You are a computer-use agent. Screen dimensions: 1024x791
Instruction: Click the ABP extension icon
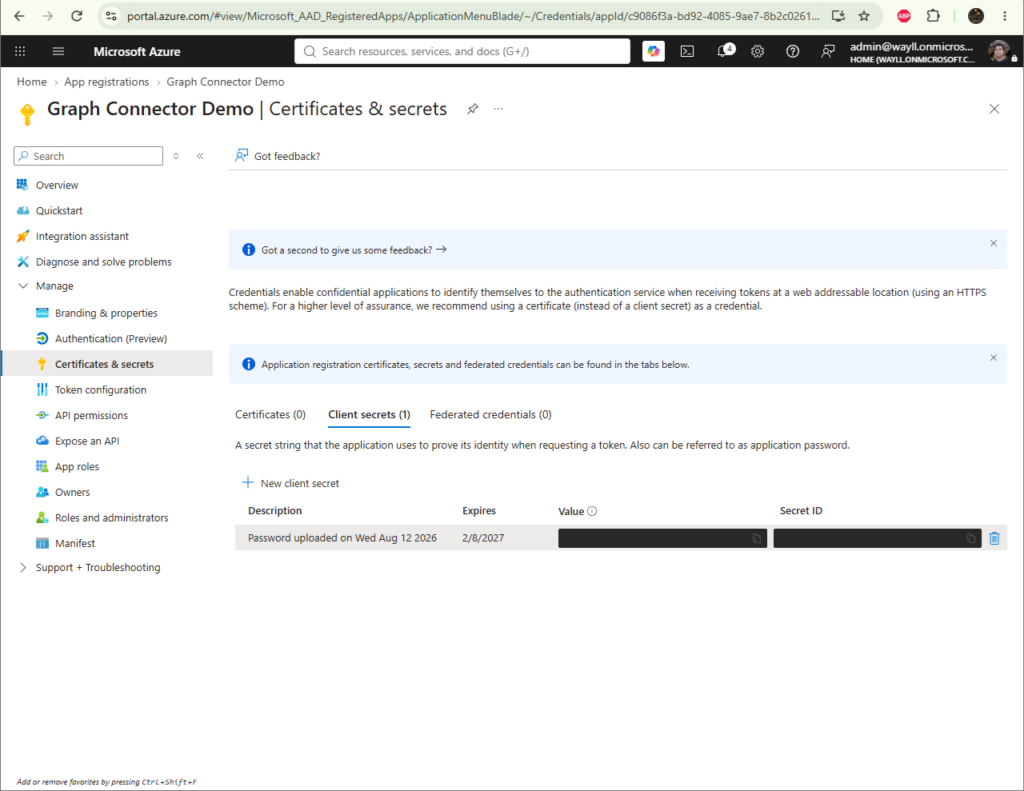pyautogui.click(x=904, y=16)
